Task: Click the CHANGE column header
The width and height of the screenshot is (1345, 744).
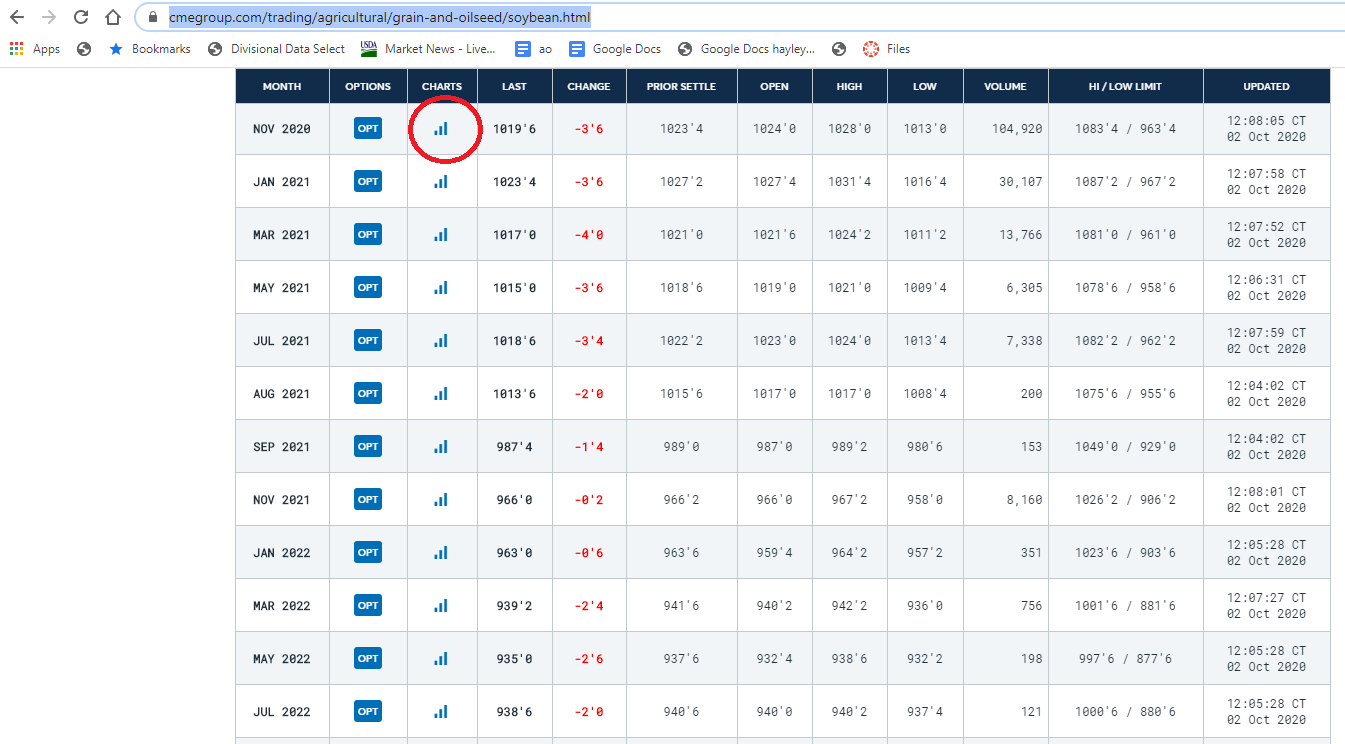Action: click(589, 86)
